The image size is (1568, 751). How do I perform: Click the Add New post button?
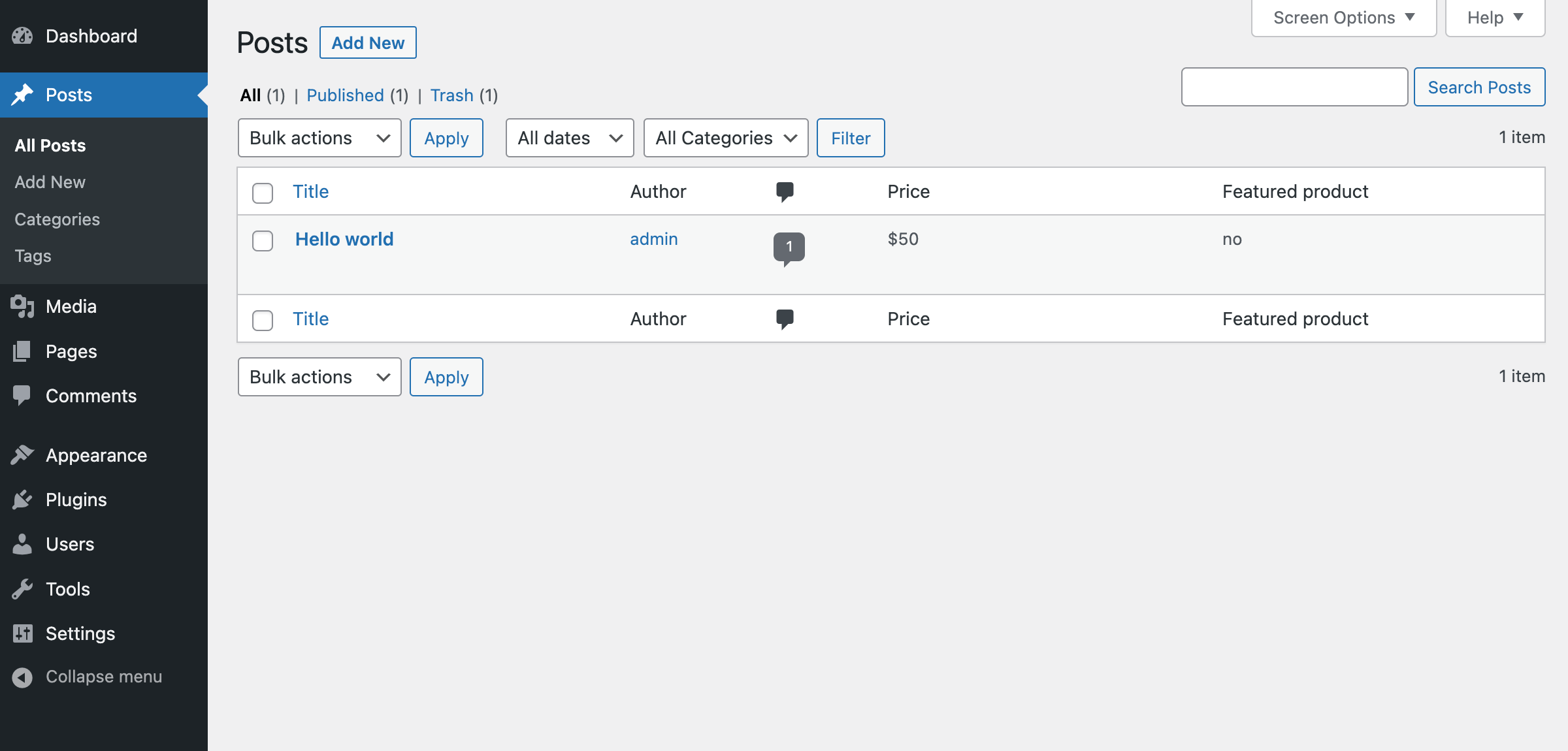coord(368,42)
